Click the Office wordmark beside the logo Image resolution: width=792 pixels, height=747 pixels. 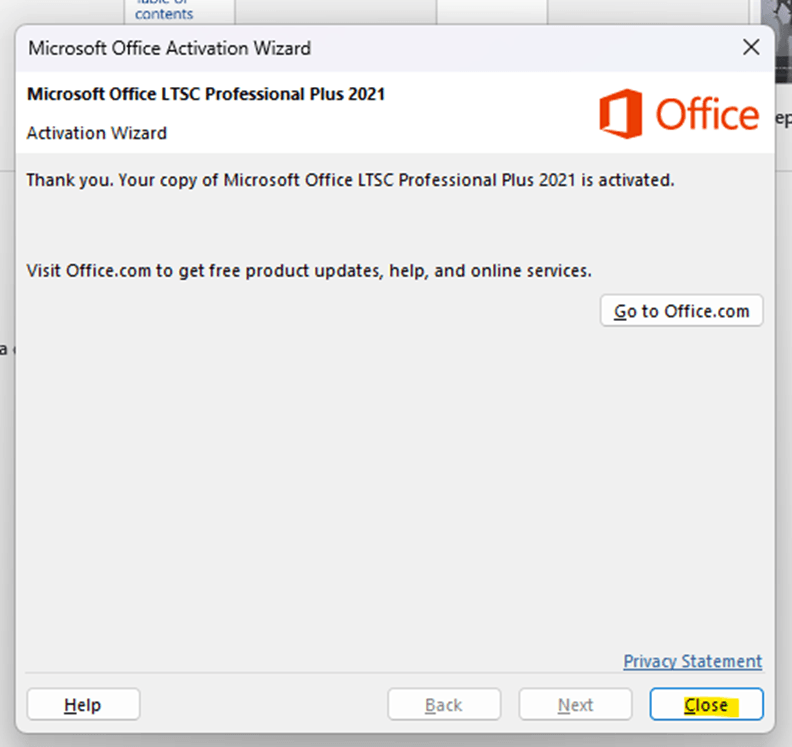tap(707, 115)
